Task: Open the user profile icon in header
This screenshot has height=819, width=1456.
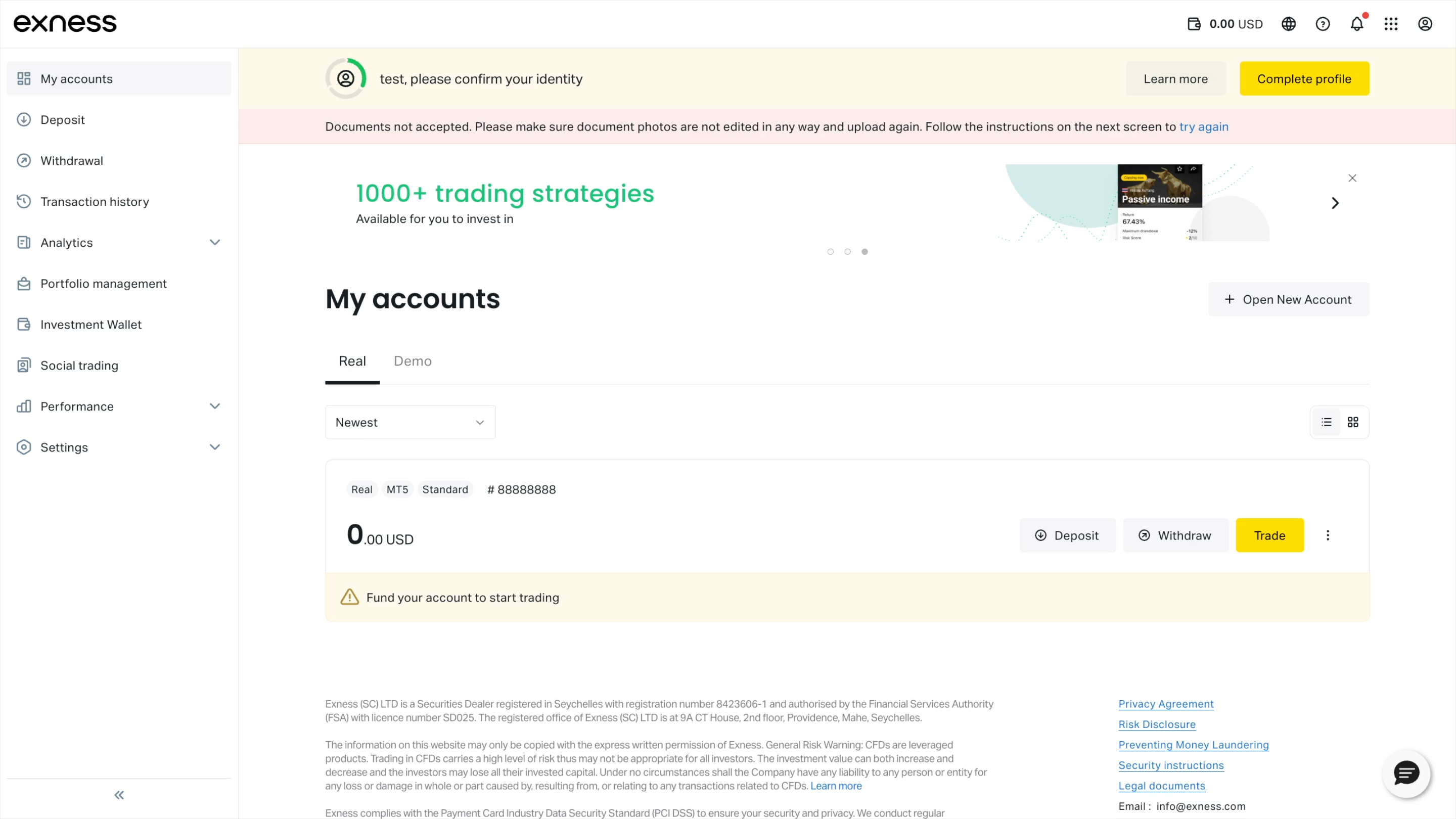Action: (1425, 24)
